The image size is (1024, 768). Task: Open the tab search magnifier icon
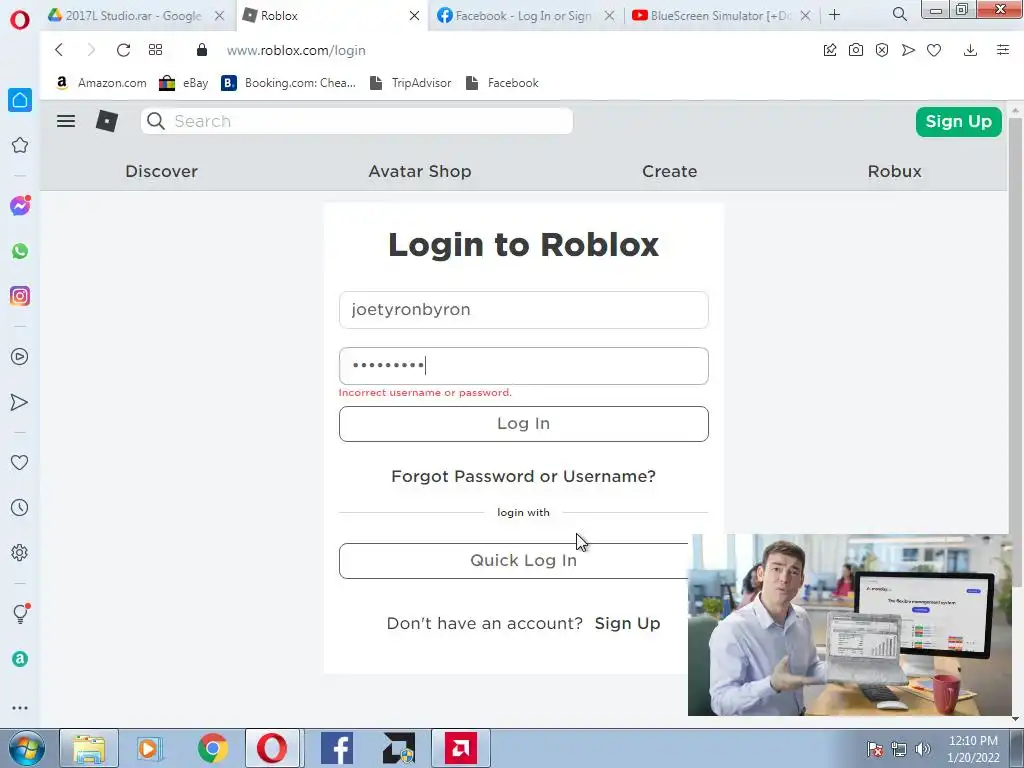click(x=900, y=14)
